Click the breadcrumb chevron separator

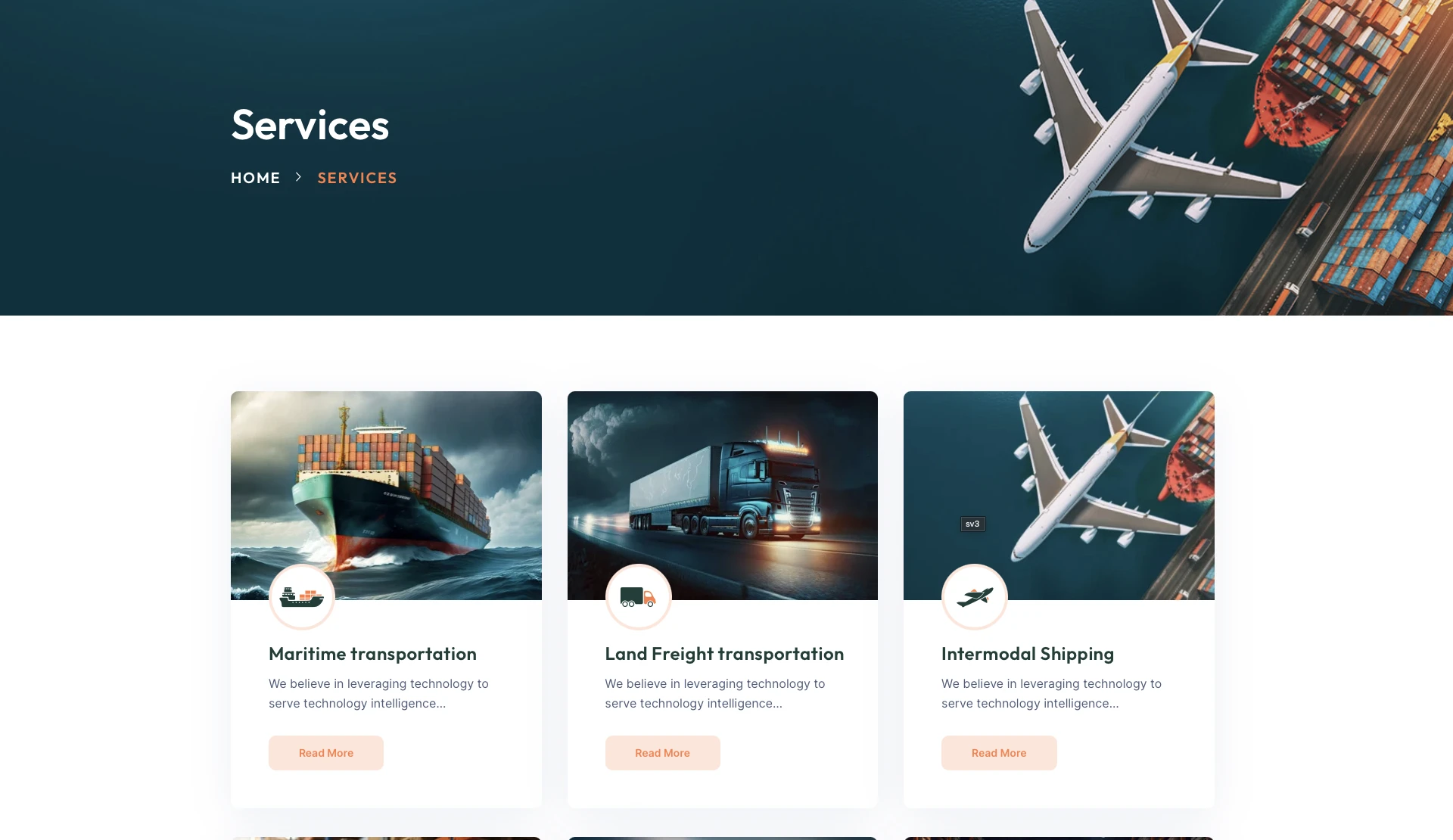tap(298, 177)
